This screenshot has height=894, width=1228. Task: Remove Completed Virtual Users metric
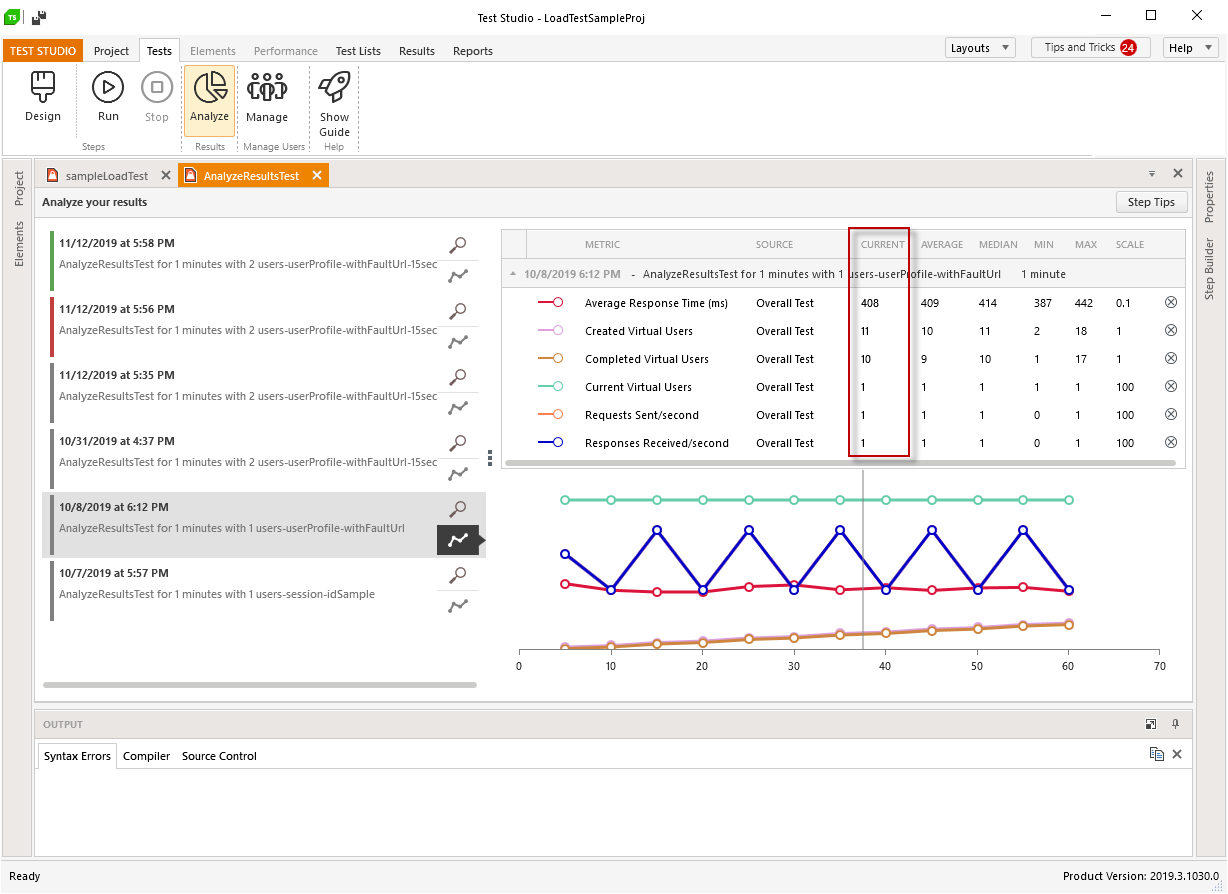pyautogui.click(x=1171, y=358)
